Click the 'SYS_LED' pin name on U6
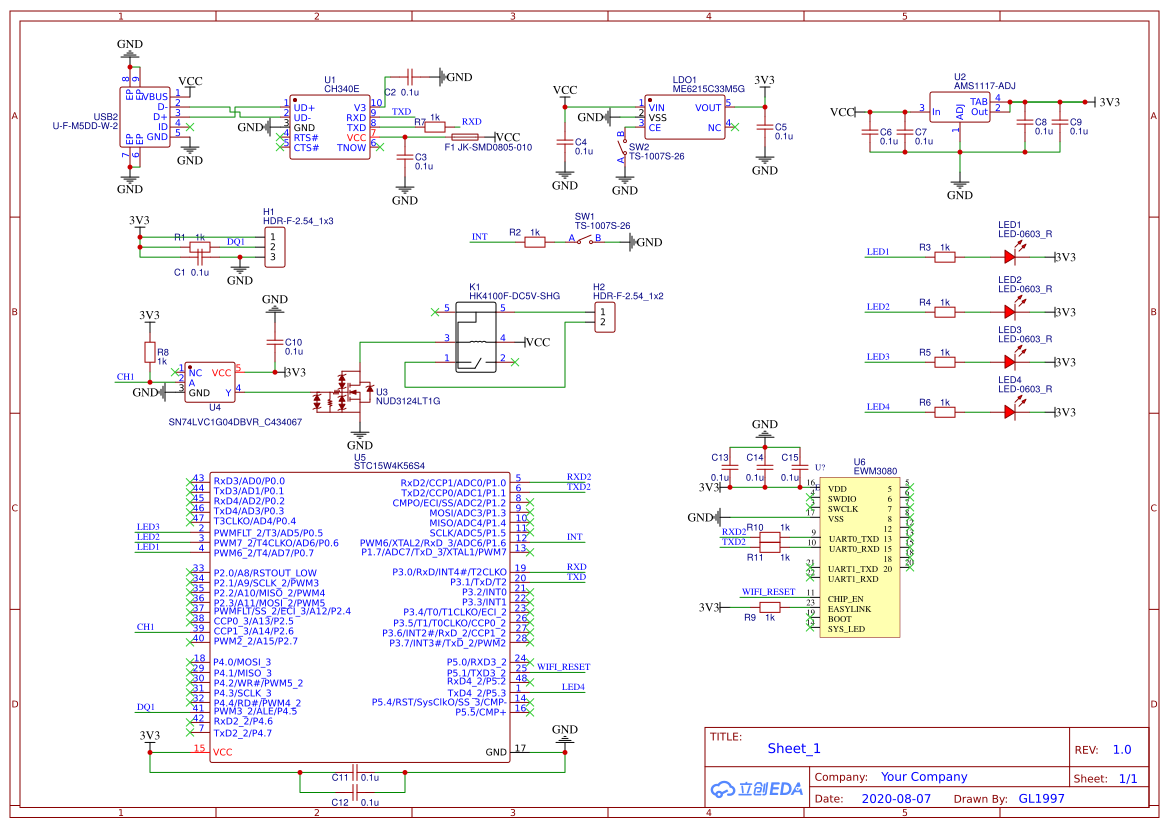 846,629
